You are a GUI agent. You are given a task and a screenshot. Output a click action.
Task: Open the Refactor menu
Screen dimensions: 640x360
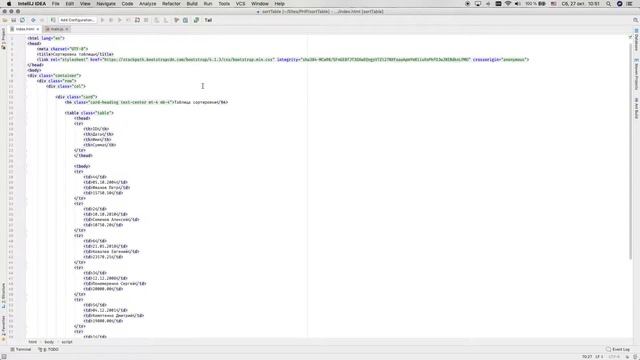point(171,4)
